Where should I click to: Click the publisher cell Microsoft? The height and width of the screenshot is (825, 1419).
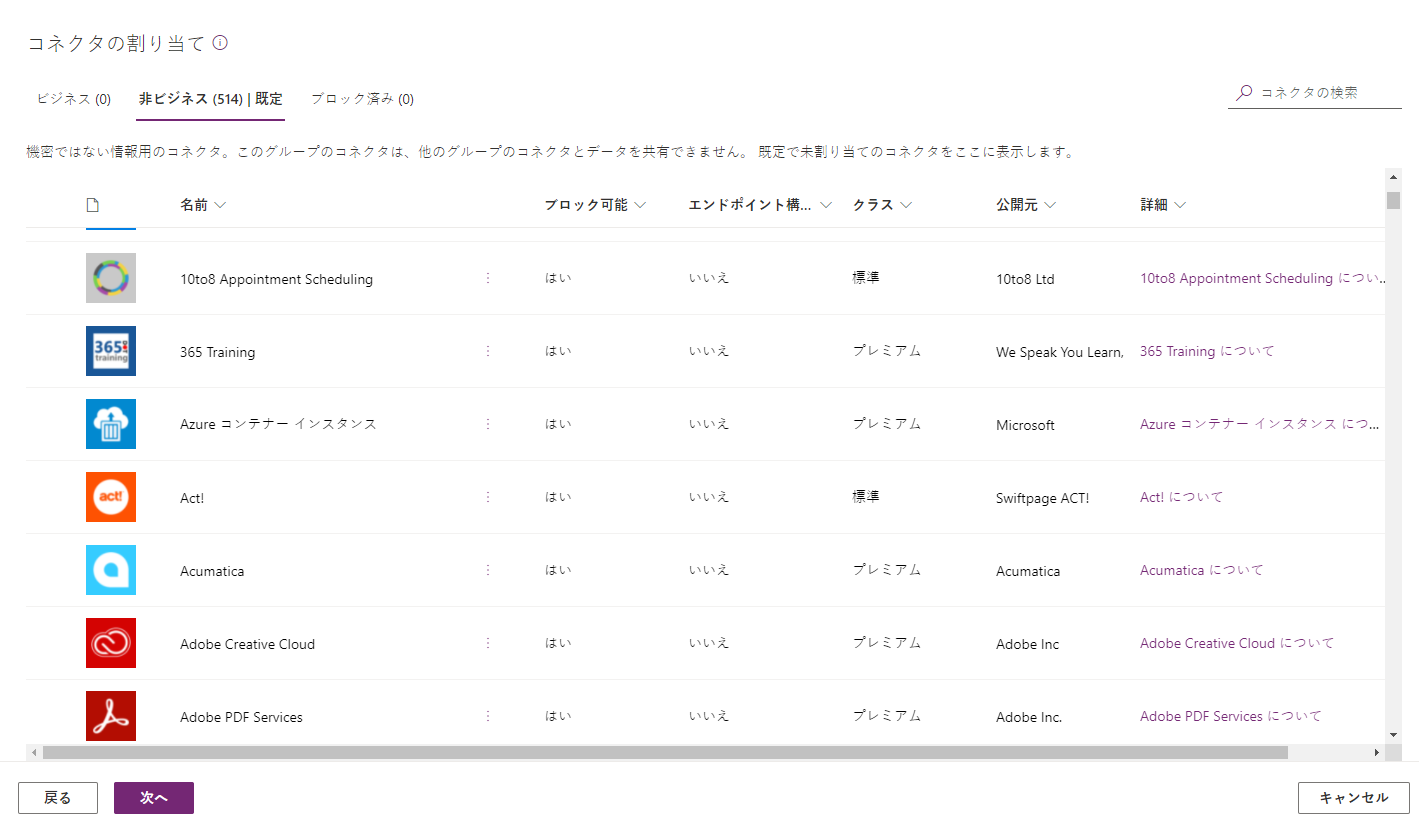[1025, 426]
